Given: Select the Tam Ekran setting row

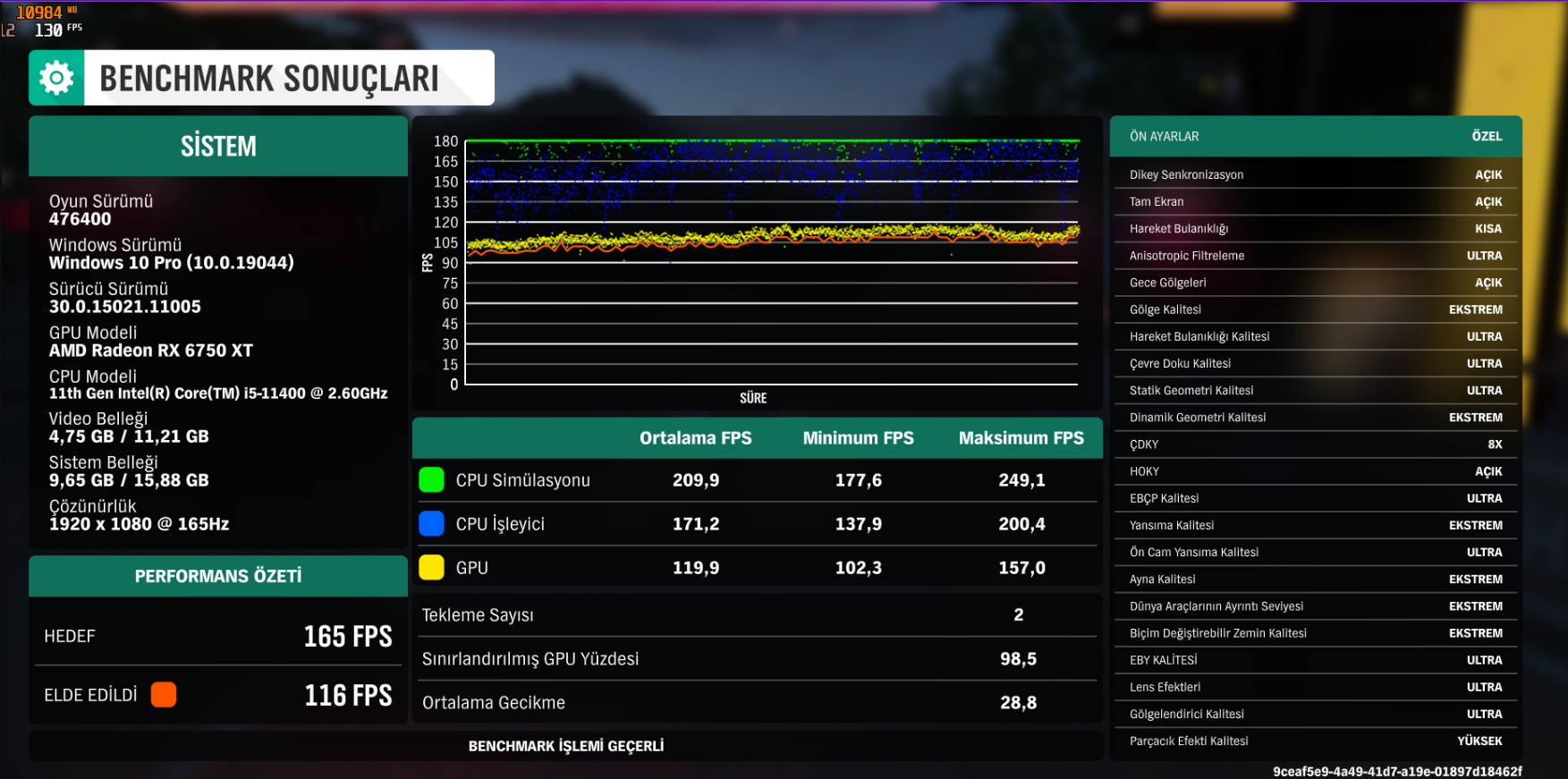Looking at the screenshot, I should [1316, 201].
